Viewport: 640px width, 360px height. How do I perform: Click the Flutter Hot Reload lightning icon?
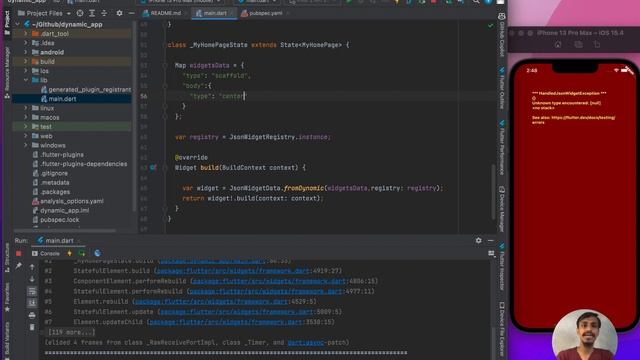69,253
